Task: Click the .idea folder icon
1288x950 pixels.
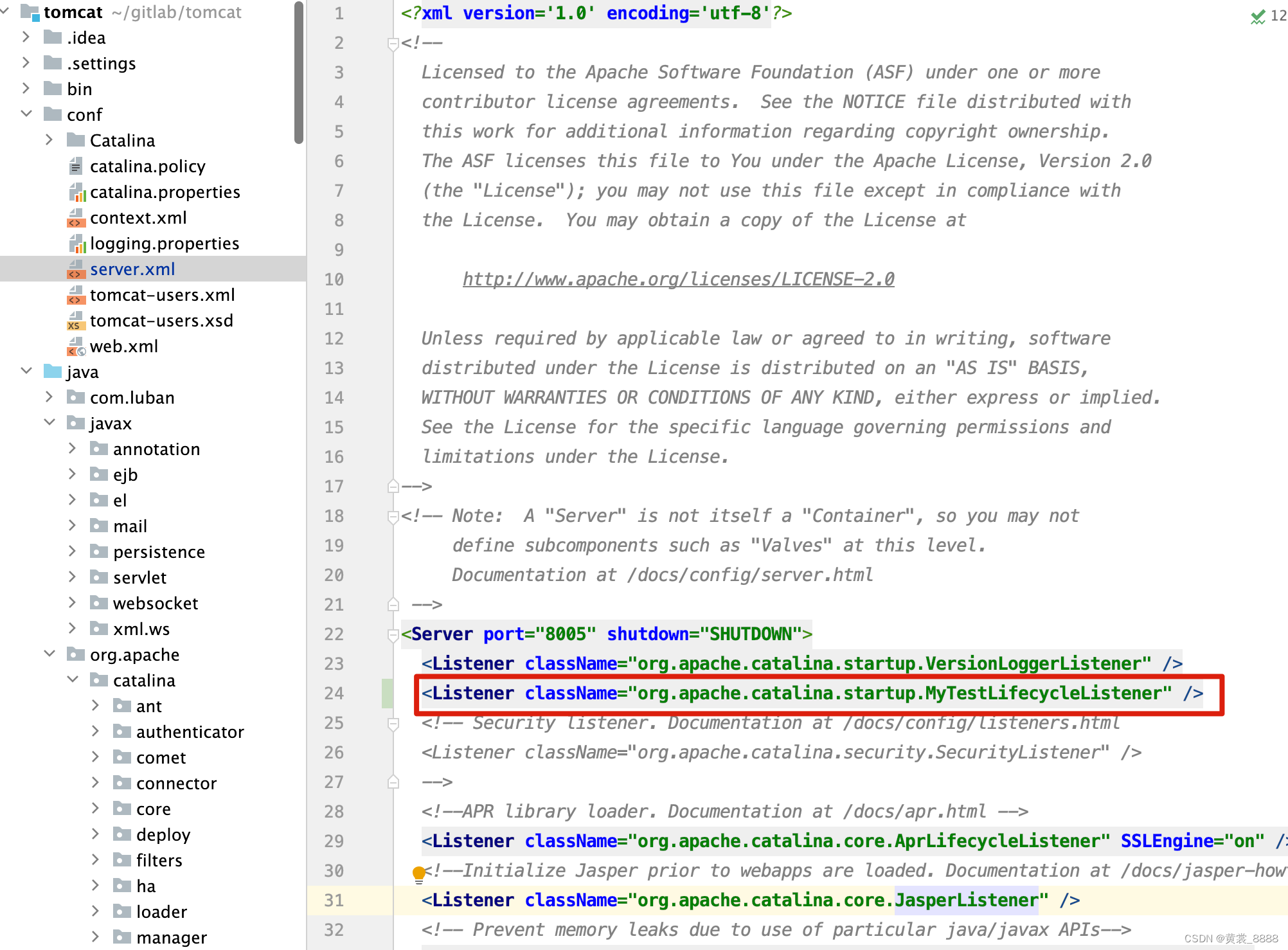Action: coord(53,37)
